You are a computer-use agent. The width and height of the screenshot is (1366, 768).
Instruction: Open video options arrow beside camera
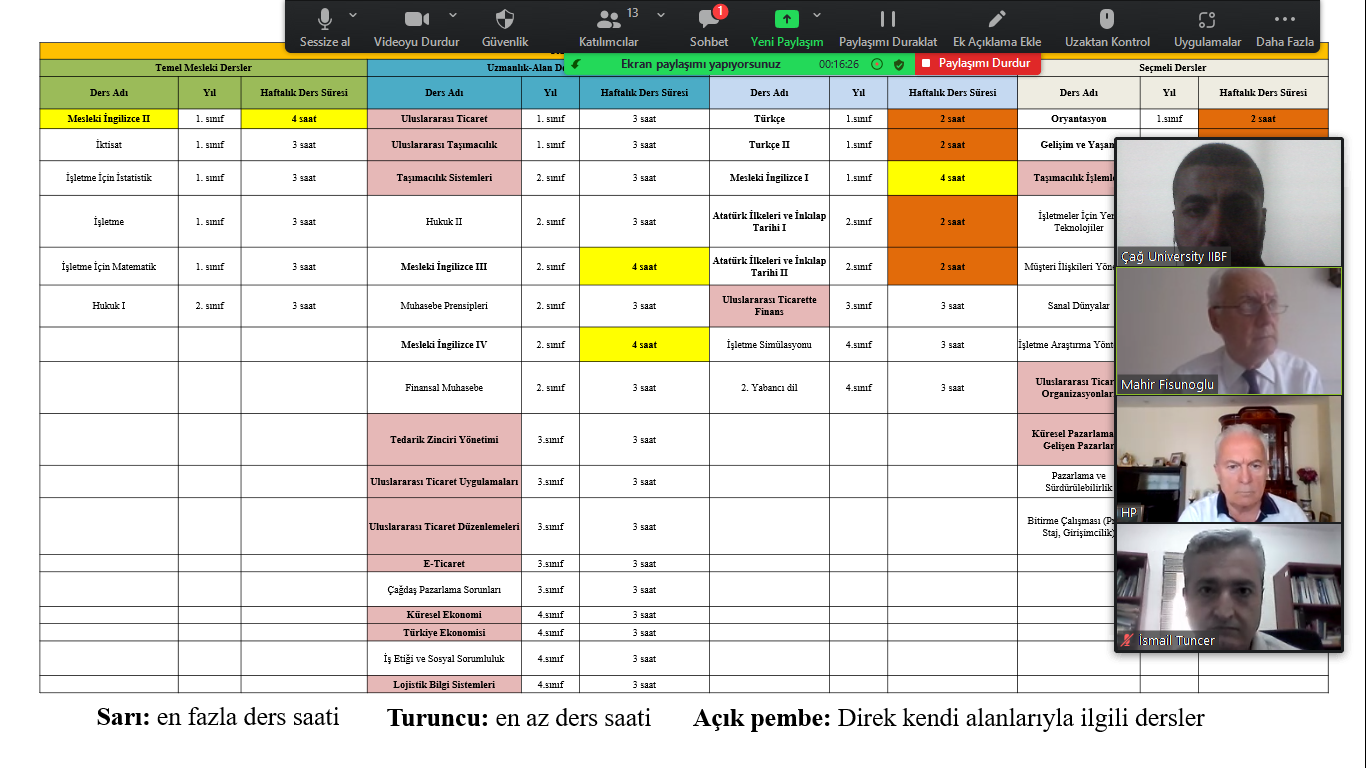point(453,15)
